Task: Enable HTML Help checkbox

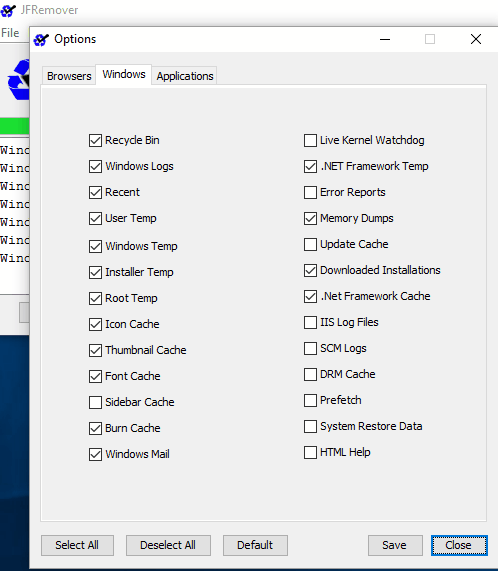Action: tap(310, 452)
